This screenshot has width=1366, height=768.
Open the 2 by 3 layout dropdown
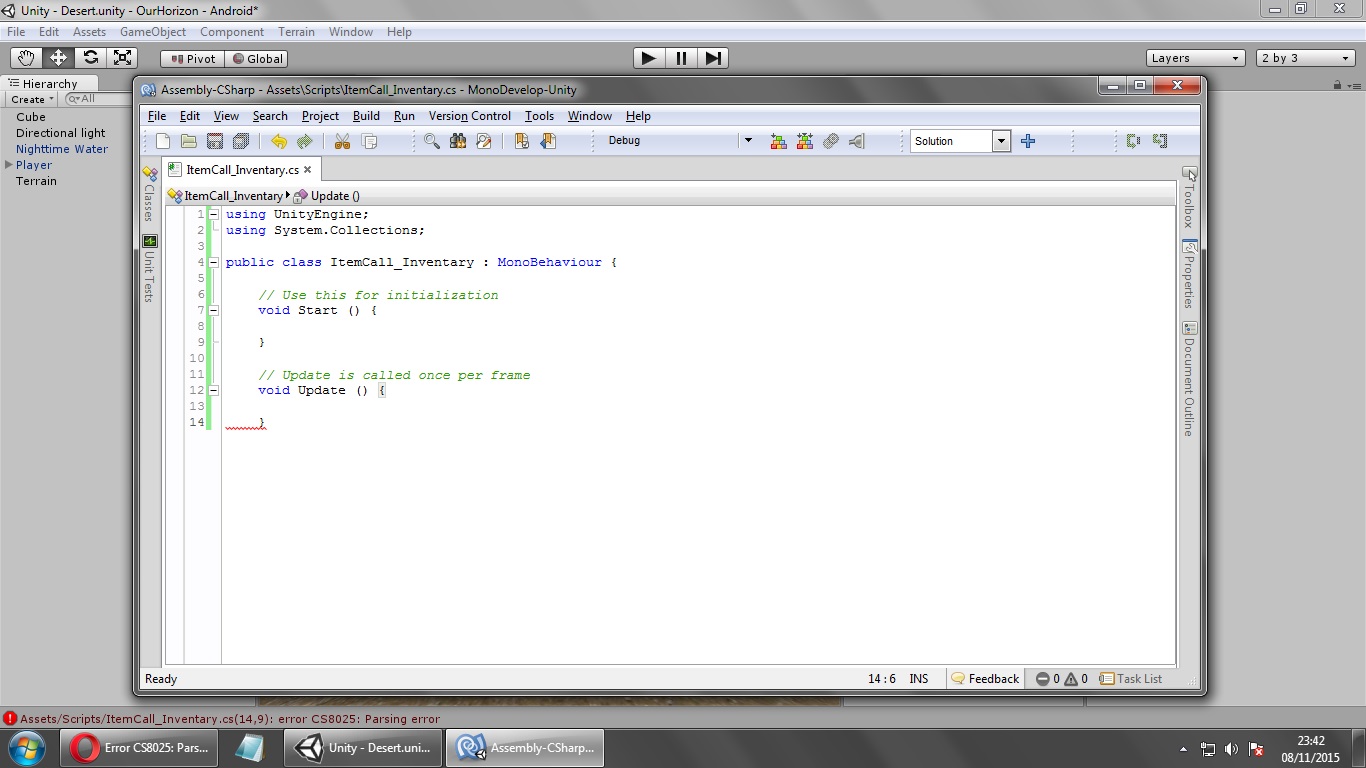click(x=1306, y=58)
